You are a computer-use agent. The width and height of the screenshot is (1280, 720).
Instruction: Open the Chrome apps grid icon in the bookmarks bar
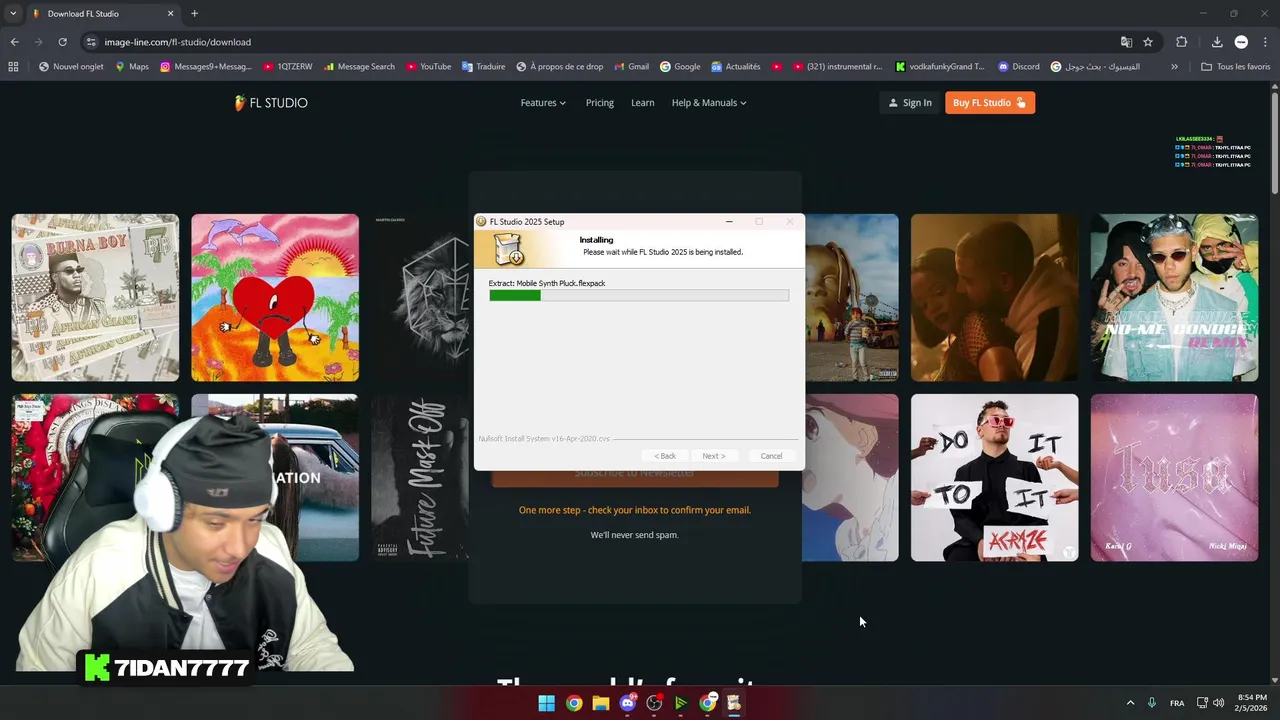pyautogui.click(x=13, y=67)
